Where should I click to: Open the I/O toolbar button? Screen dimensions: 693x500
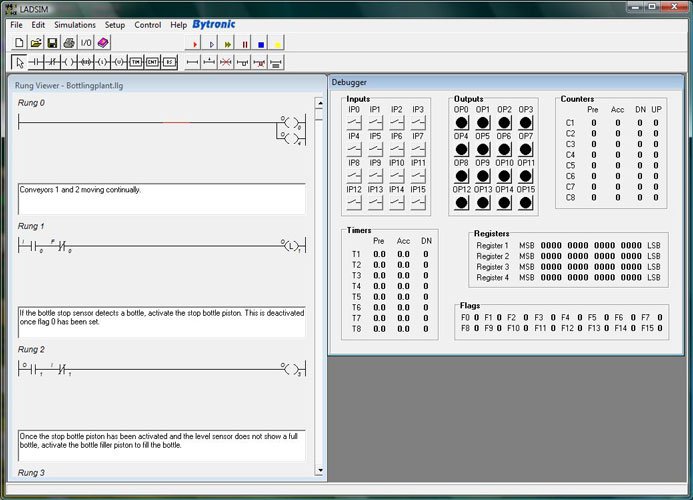pyautogui.click(x=86, y=43)
